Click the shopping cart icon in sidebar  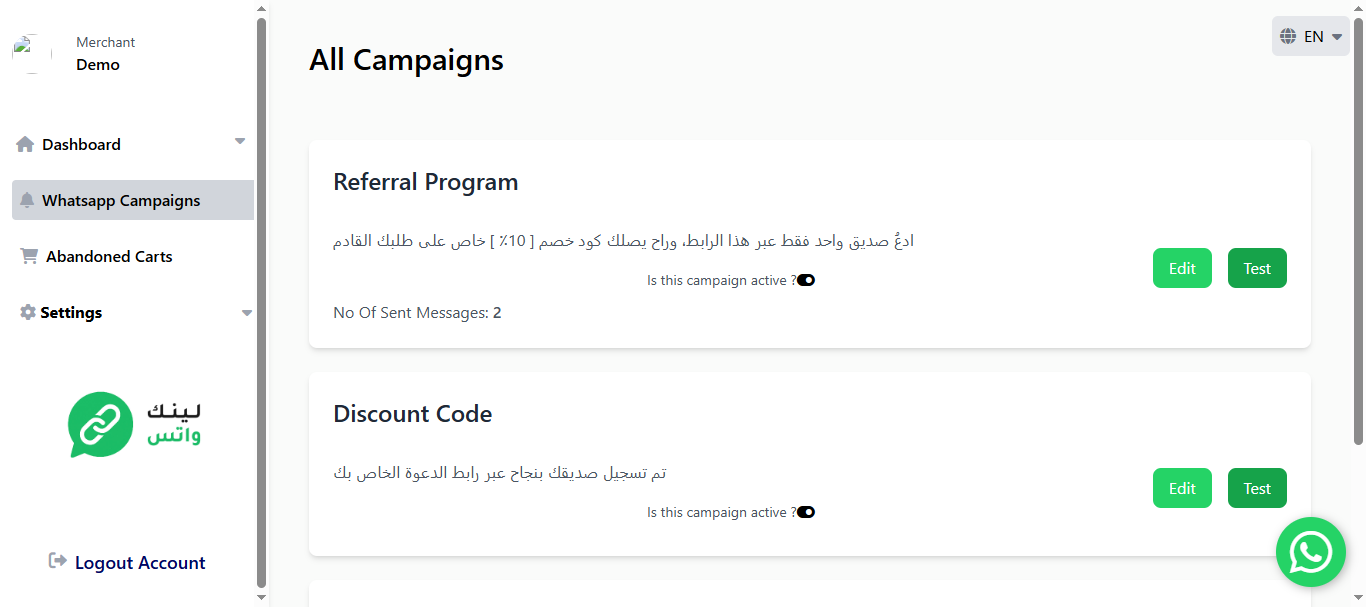tap(29, 256)
